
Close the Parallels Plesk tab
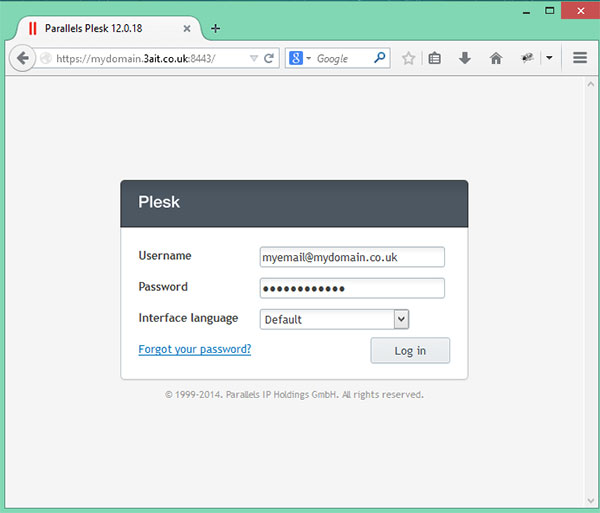coord(187,28)
